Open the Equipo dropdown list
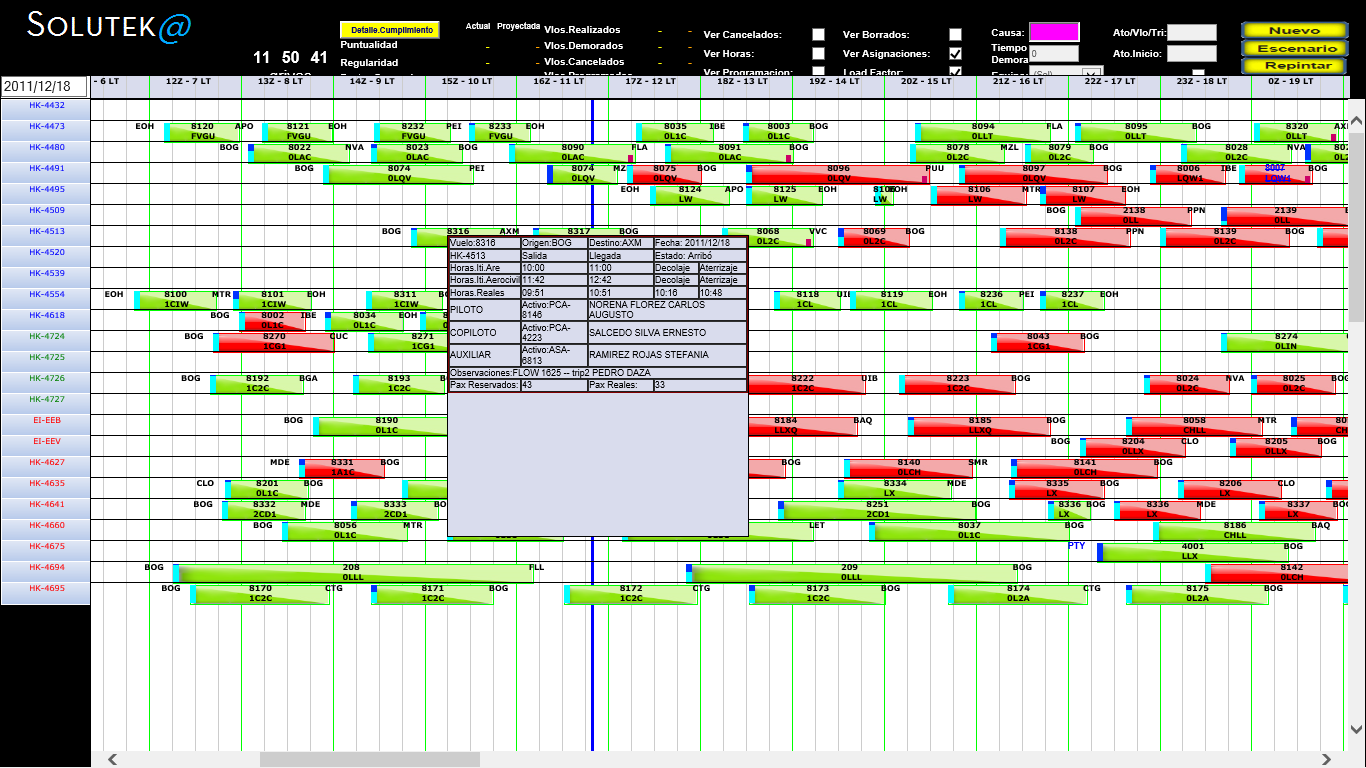1366x768 pixels. 1093,73
